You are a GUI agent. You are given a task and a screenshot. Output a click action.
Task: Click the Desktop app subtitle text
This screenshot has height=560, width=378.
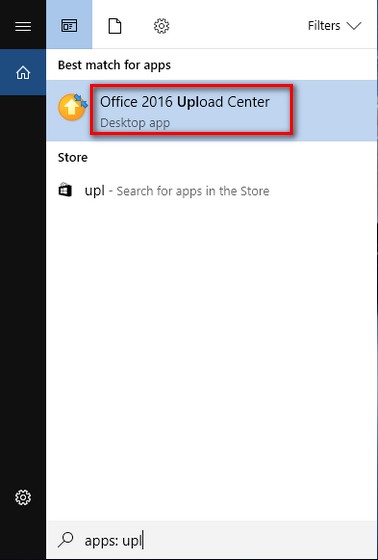pyautogui.click(x=135, y=123)
